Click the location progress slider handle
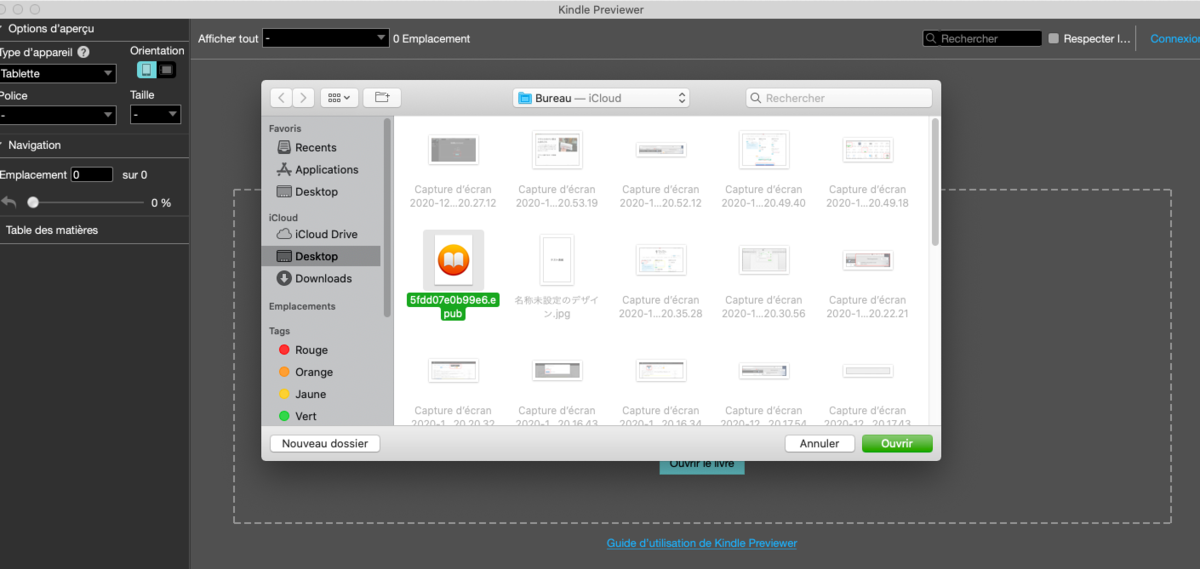Image resolution: width=1200 pixels, height=569 pixels. [33, 202]
